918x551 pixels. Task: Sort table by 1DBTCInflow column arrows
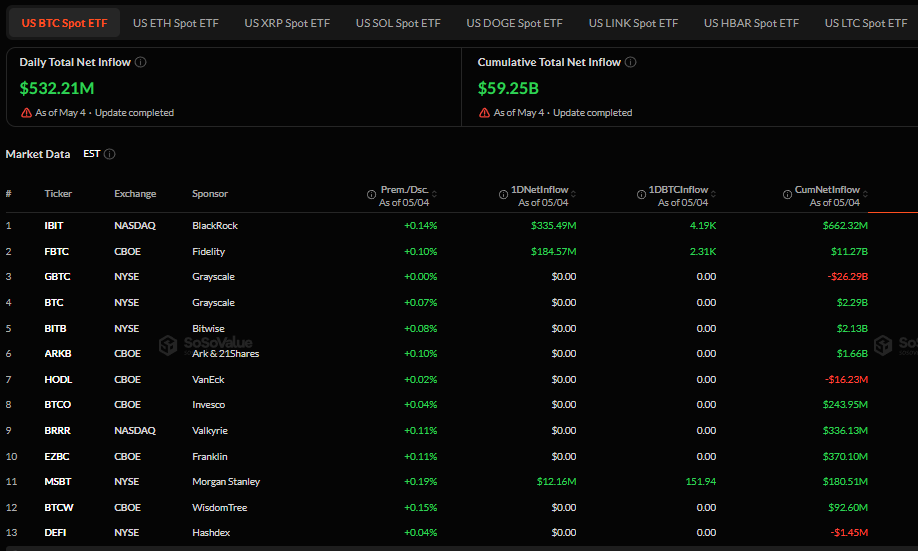713,194
